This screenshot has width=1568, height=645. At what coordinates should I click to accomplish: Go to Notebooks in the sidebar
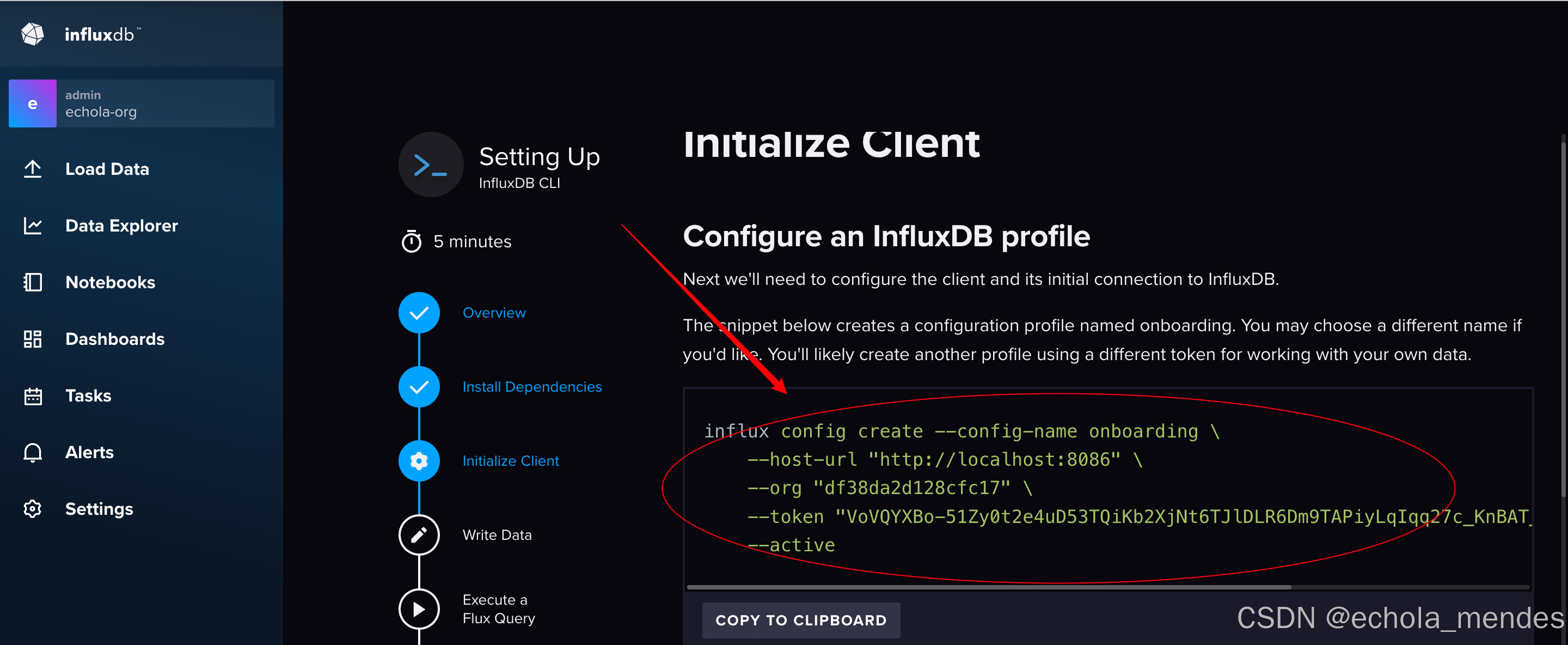(x=110, y=283)
